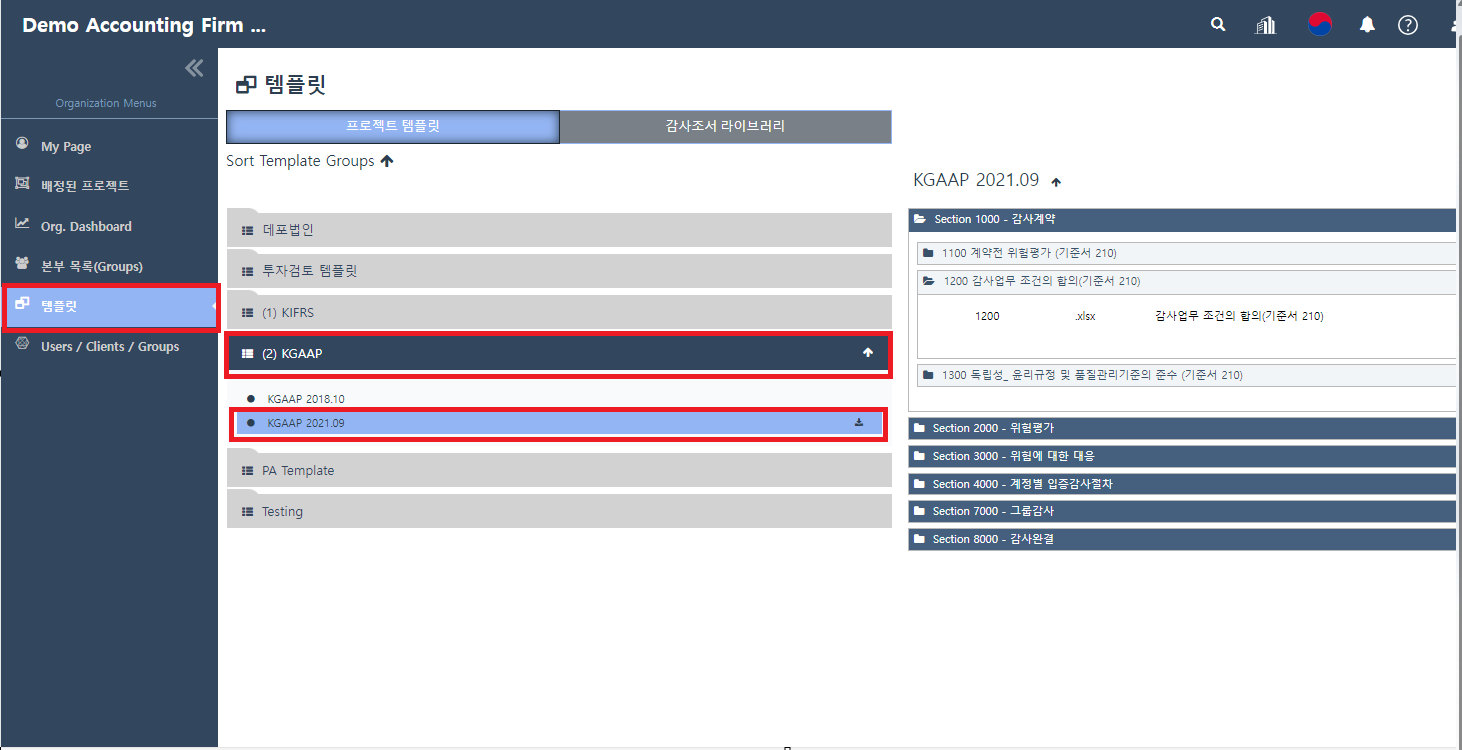
Task: Open the 프로젝트 템플릿 tab
Action: 392,126
